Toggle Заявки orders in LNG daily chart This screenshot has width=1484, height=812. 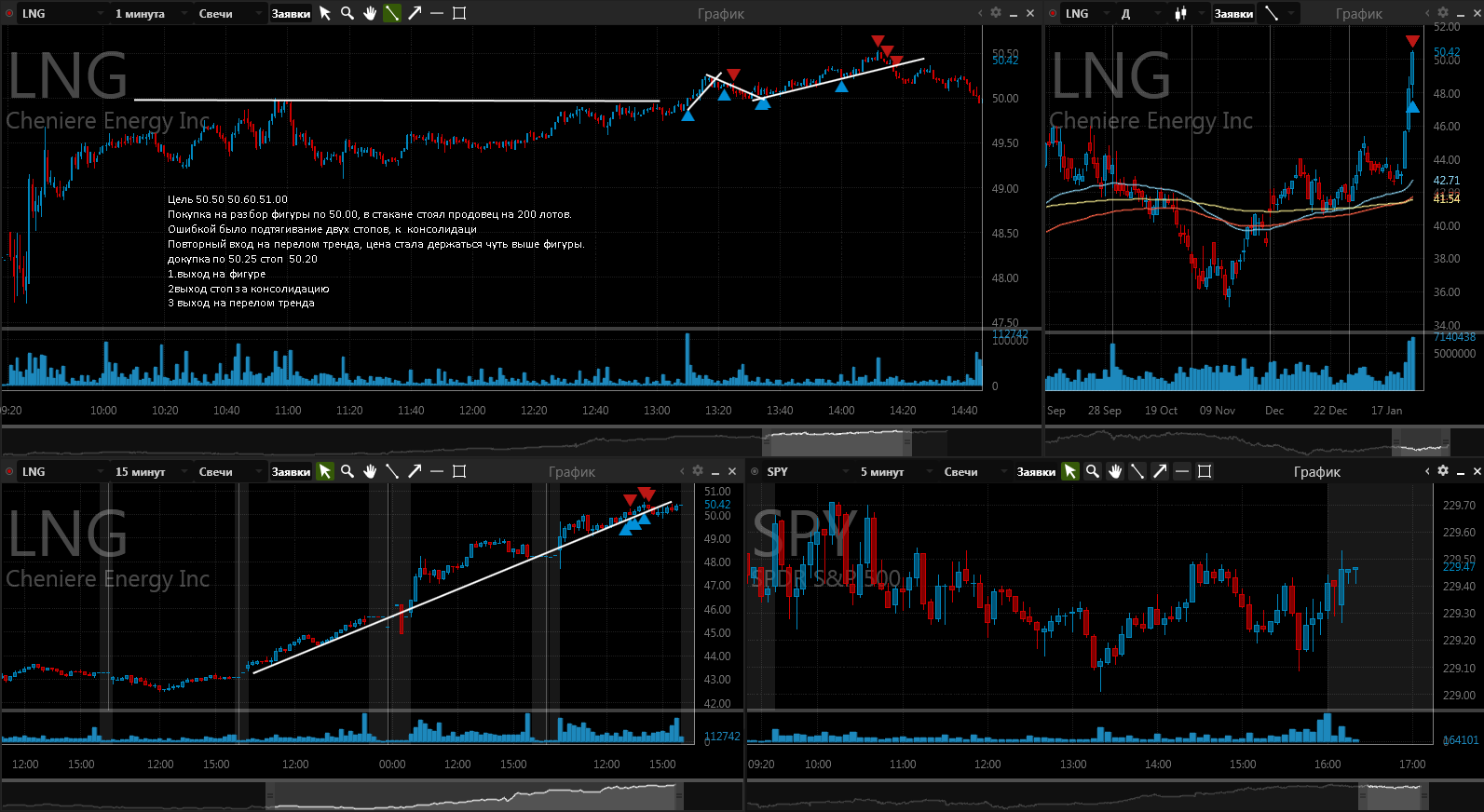pos(1234,13)
